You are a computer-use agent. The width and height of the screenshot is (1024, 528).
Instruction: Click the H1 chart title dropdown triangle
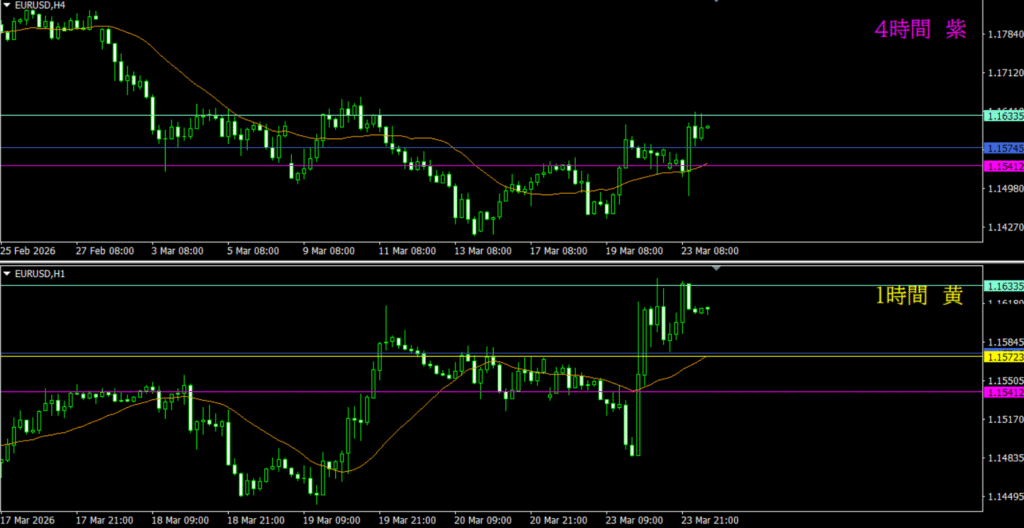[x=7, y=273]
